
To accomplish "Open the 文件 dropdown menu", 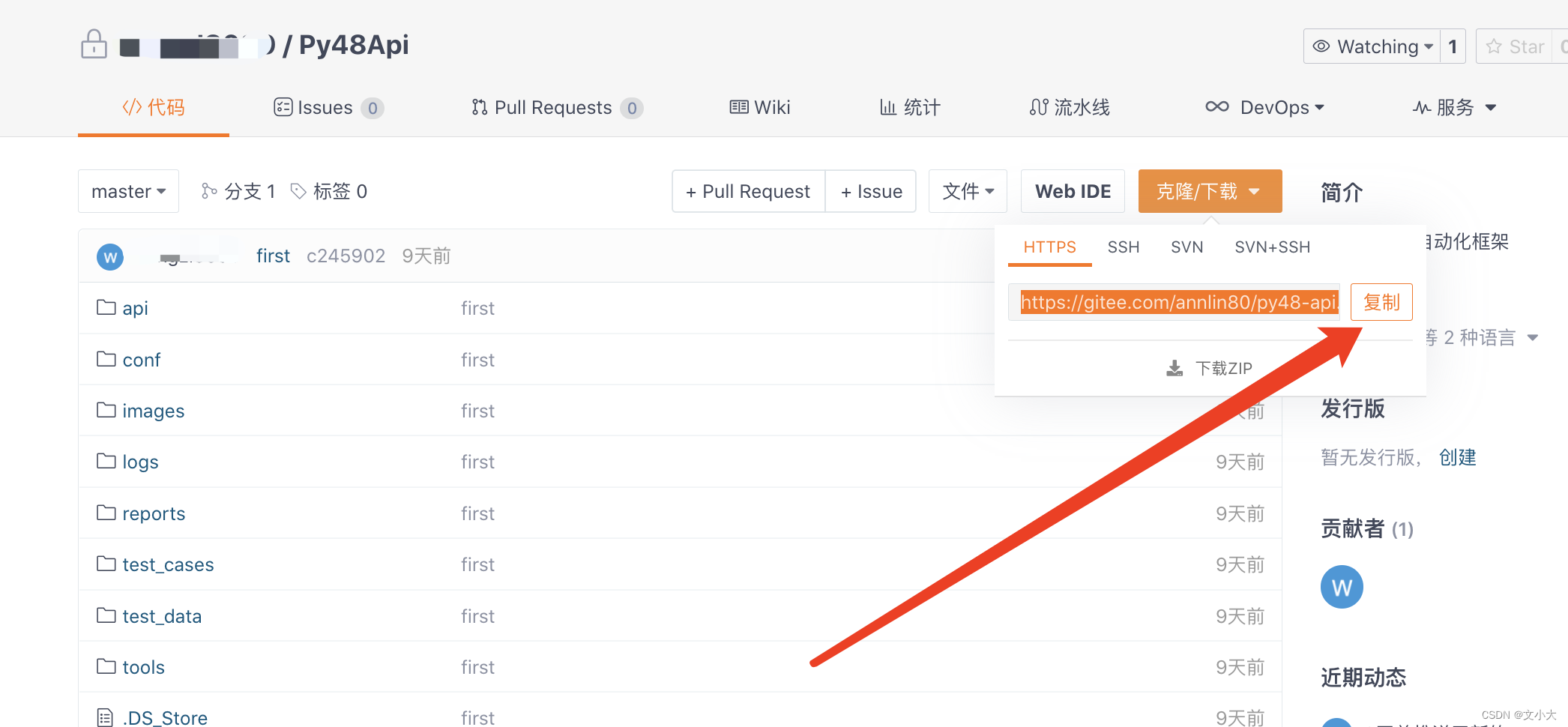I will click(x=968, y=191).
